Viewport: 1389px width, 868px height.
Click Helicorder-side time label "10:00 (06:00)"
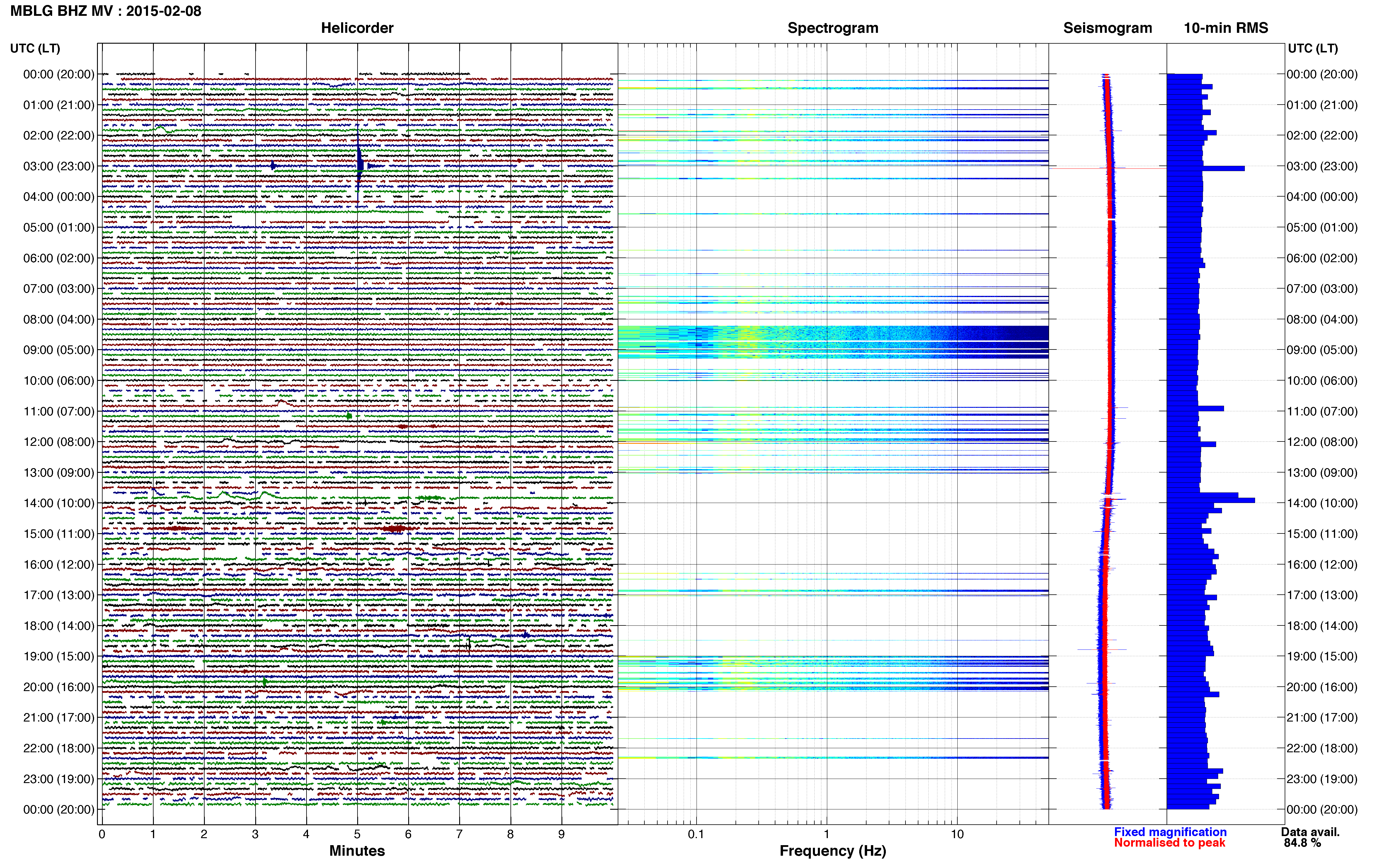point(59,381)
